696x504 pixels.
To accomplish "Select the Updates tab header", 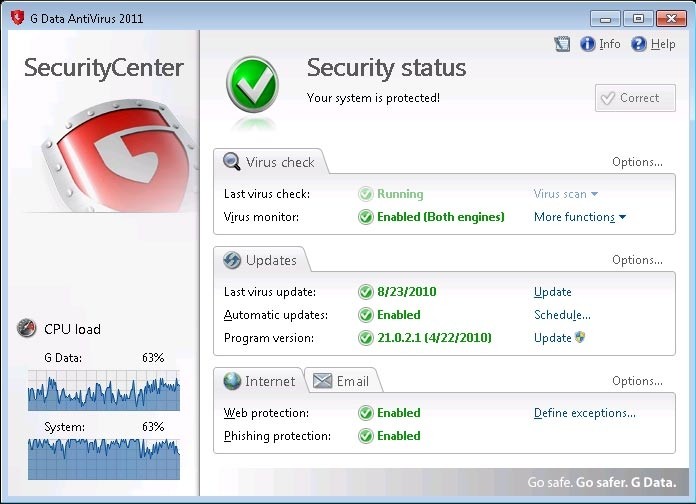I will (x=262, y=260).
